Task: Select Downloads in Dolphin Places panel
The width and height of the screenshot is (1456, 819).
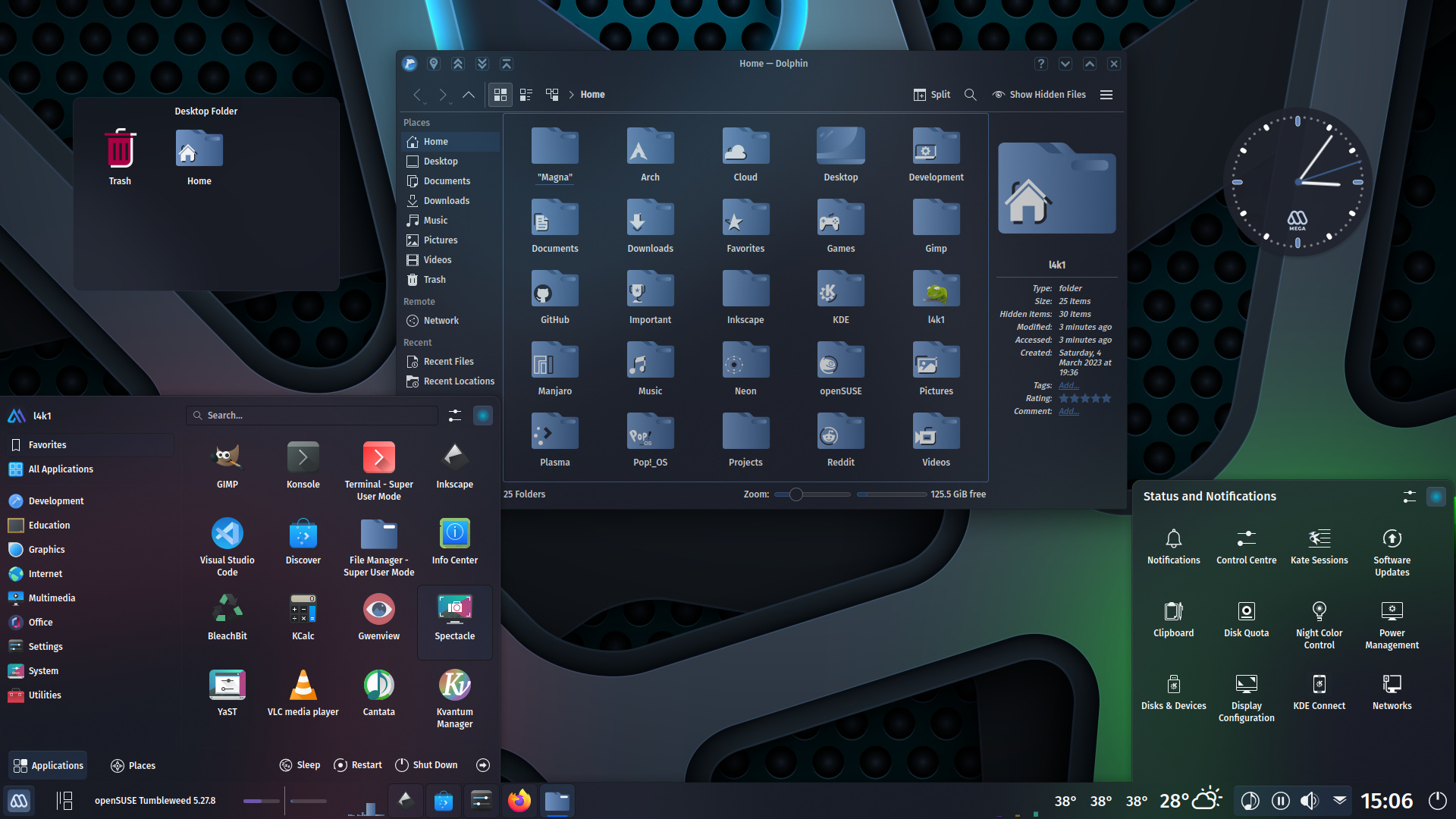Action: tap(450, 201)
